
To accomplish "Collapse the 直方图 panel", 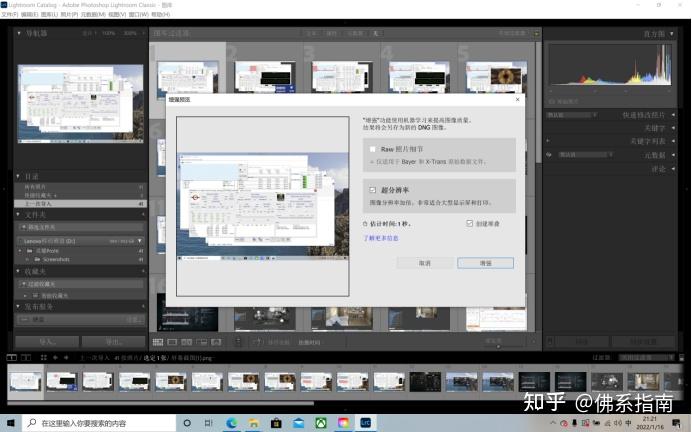I will click(x=651, y=33).
